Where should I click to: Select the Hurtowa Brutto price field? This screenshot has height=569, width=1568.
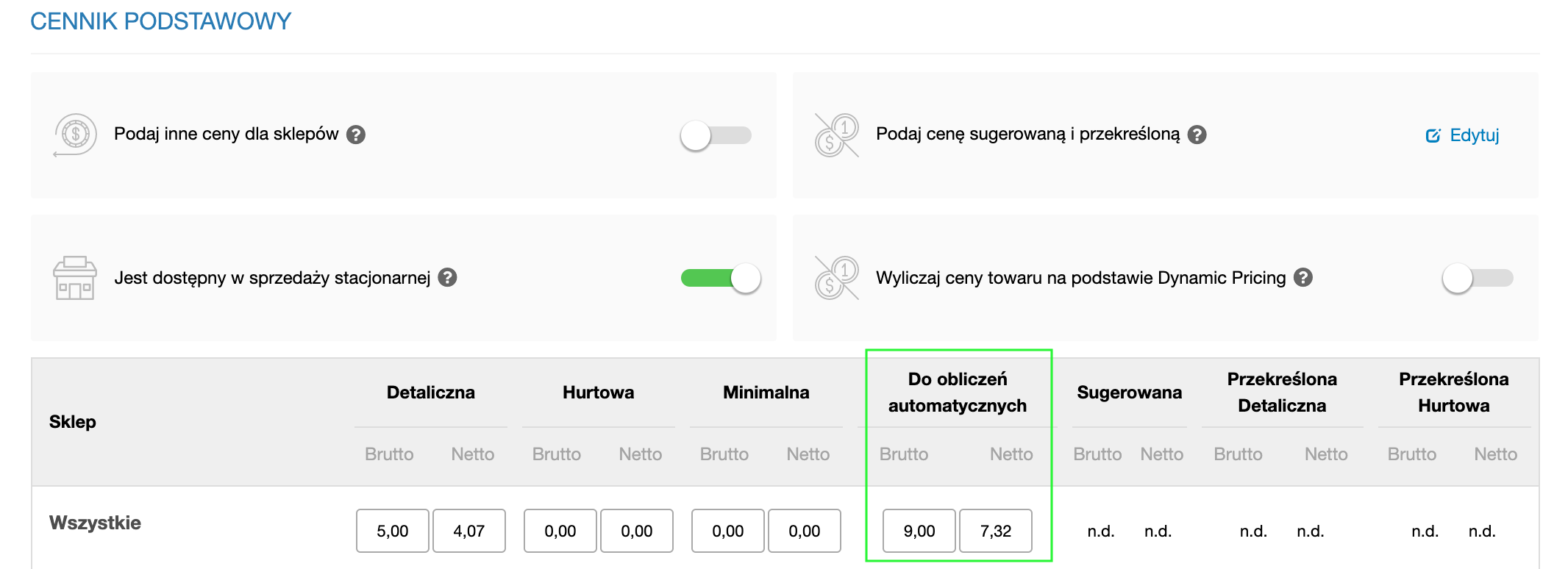(560, 531)
